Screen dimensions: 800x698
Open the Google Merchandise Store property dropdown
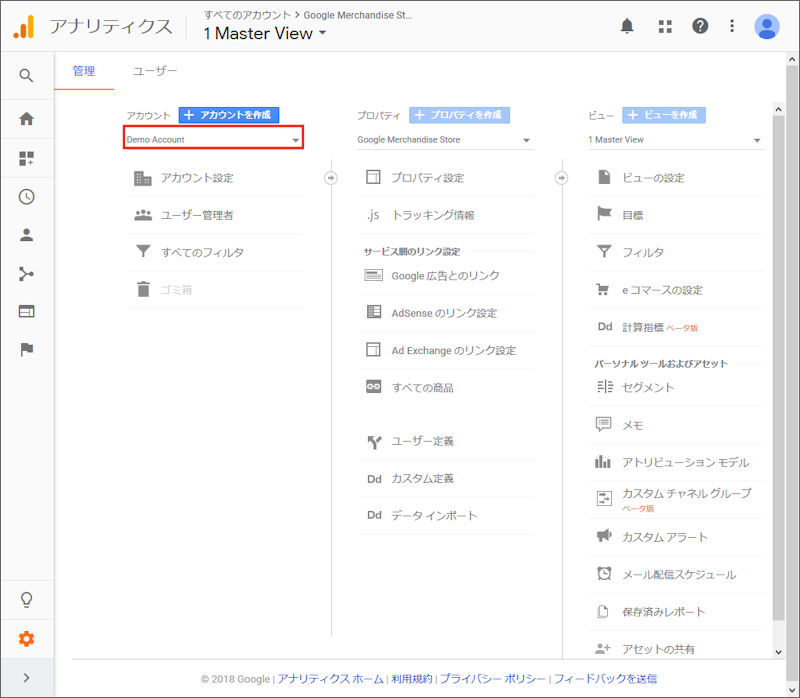tap(445, 140)
